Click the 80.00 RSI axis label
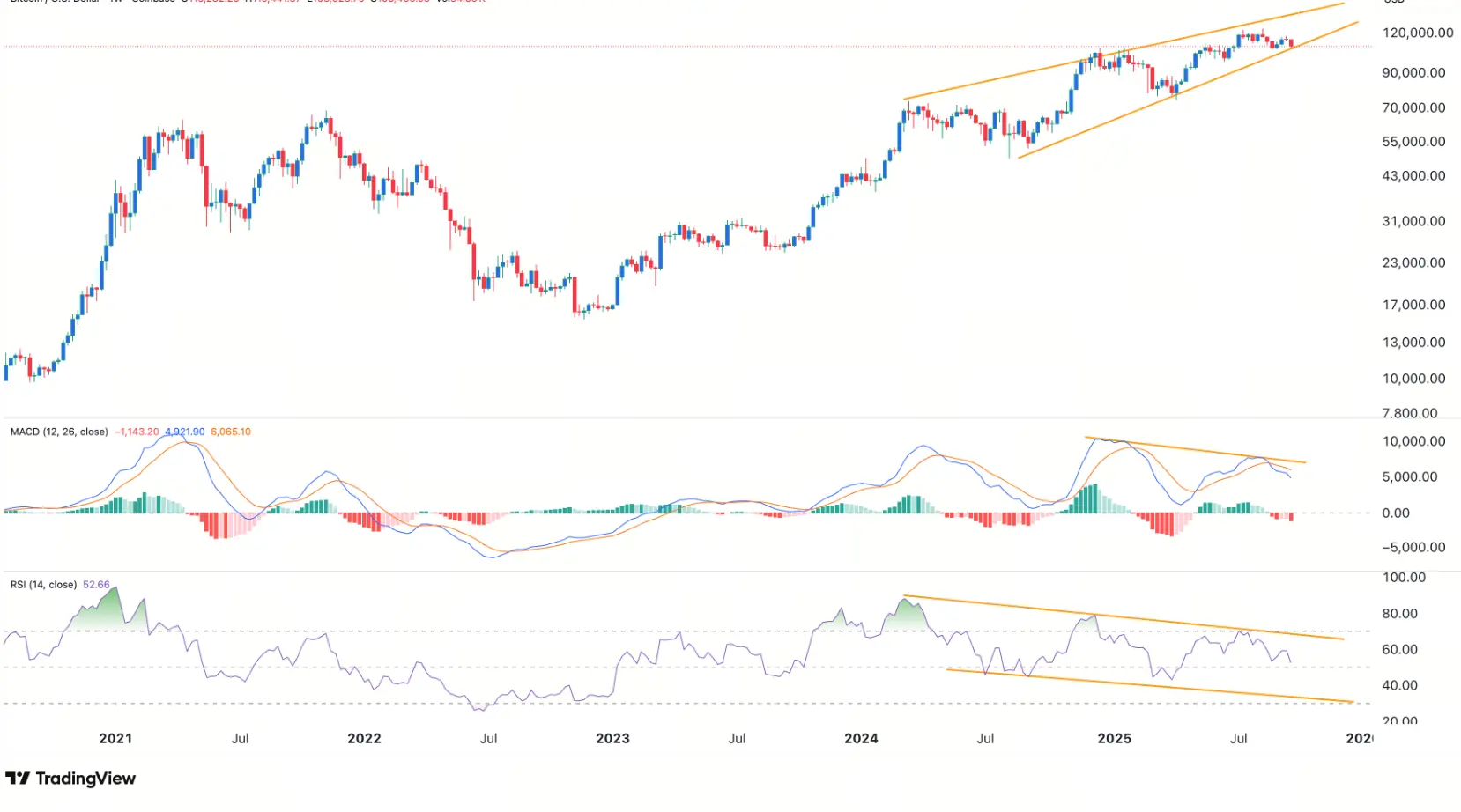The image size is (1461, 812). coord(1399,613)
